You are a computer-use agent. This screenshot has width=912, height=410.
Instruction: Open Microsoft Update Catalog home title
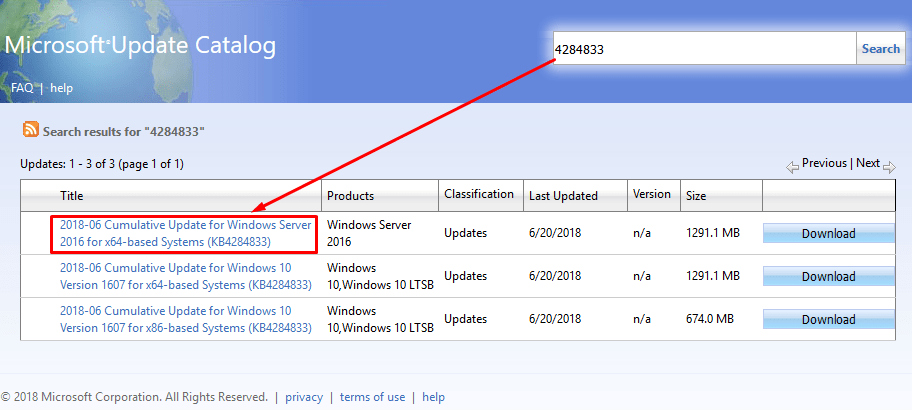coord(140,46)
